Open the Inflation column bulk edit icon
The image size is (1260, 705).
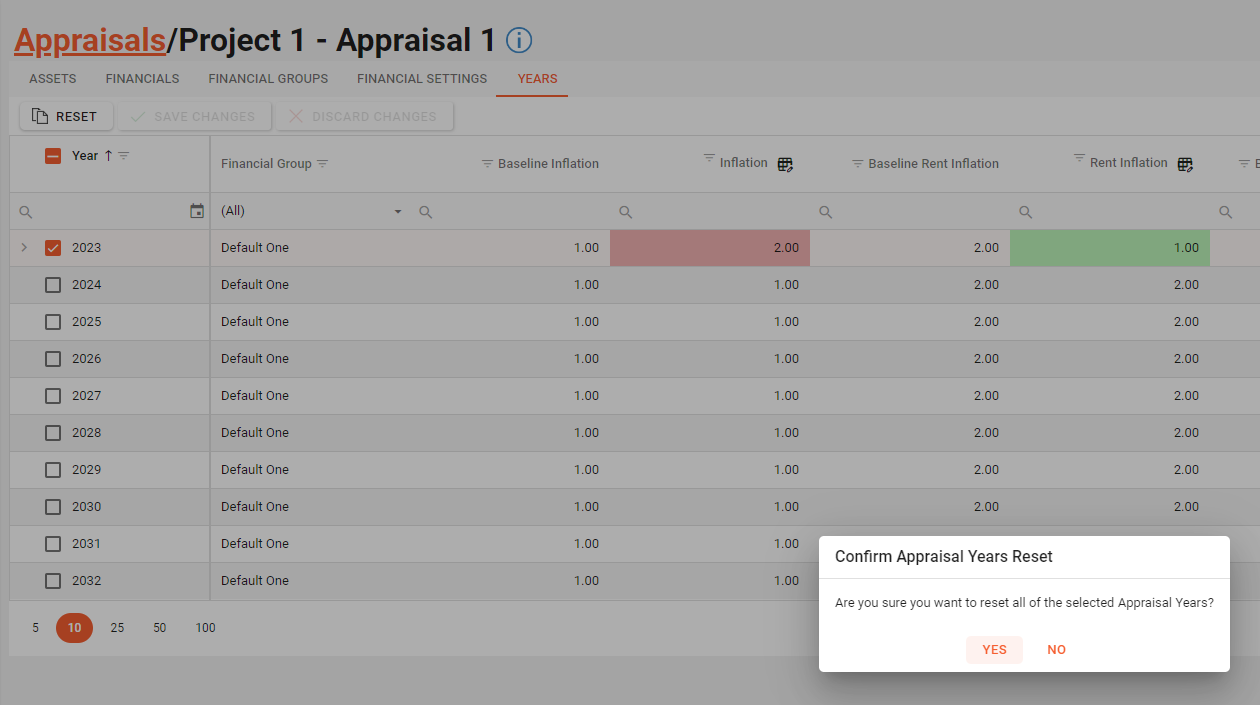785,164
